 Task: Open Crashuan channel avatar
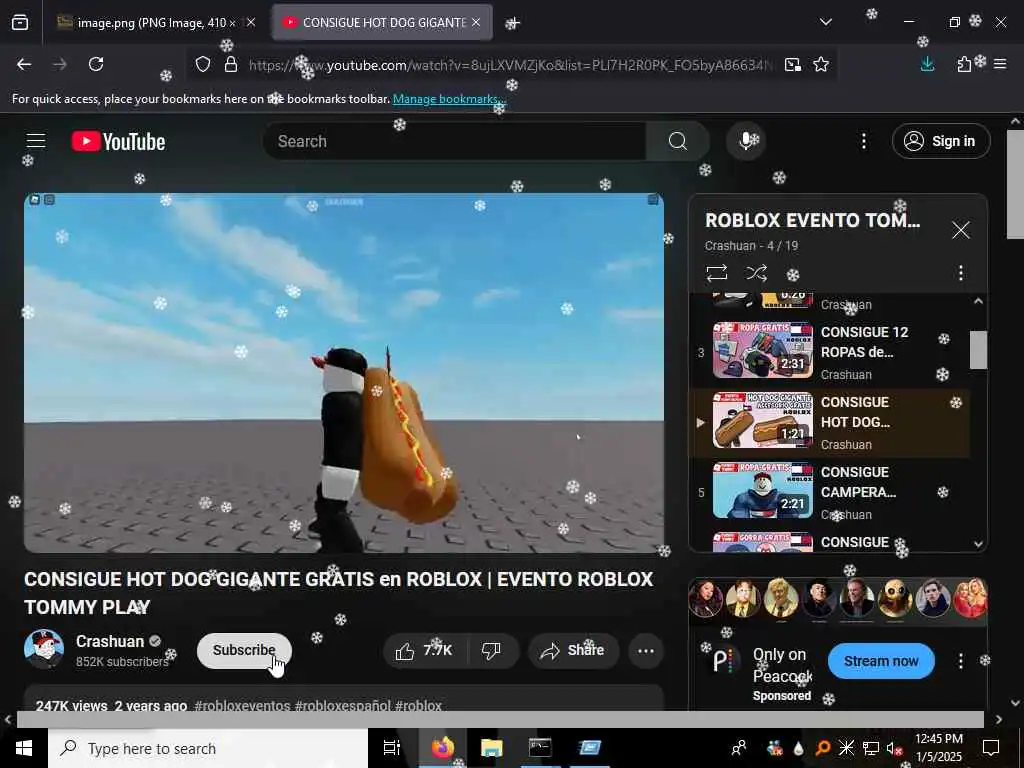[x=44, y=650]
